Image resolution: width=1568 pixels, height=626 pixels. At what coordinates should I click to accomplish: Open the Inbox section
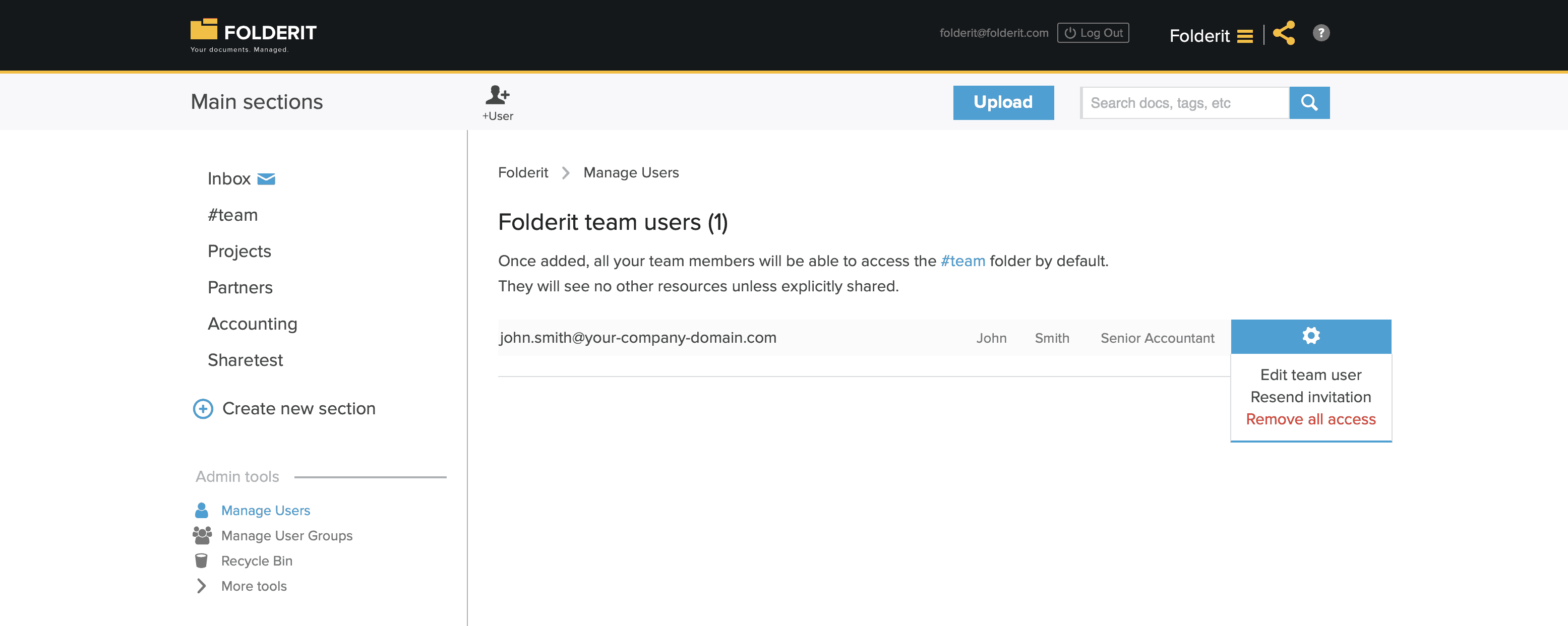point(229,179)
